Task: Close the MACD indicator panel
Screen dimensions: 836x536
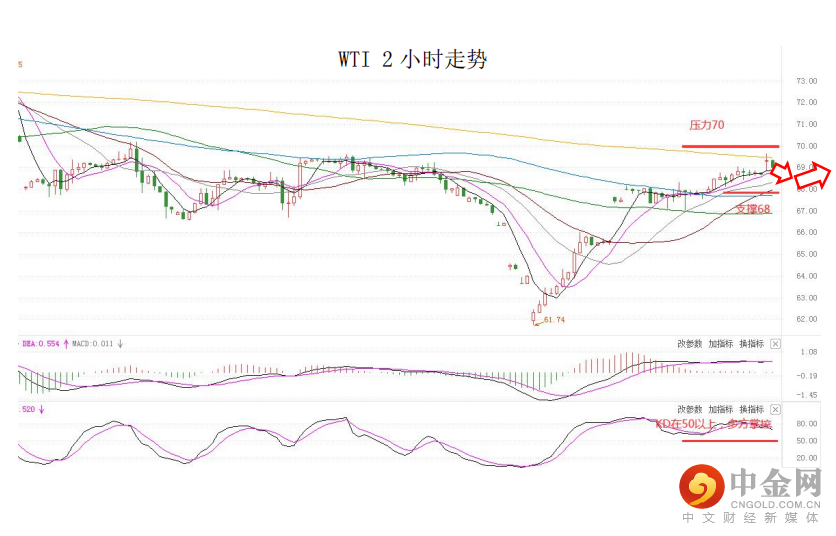Action: tap(775, 344)
